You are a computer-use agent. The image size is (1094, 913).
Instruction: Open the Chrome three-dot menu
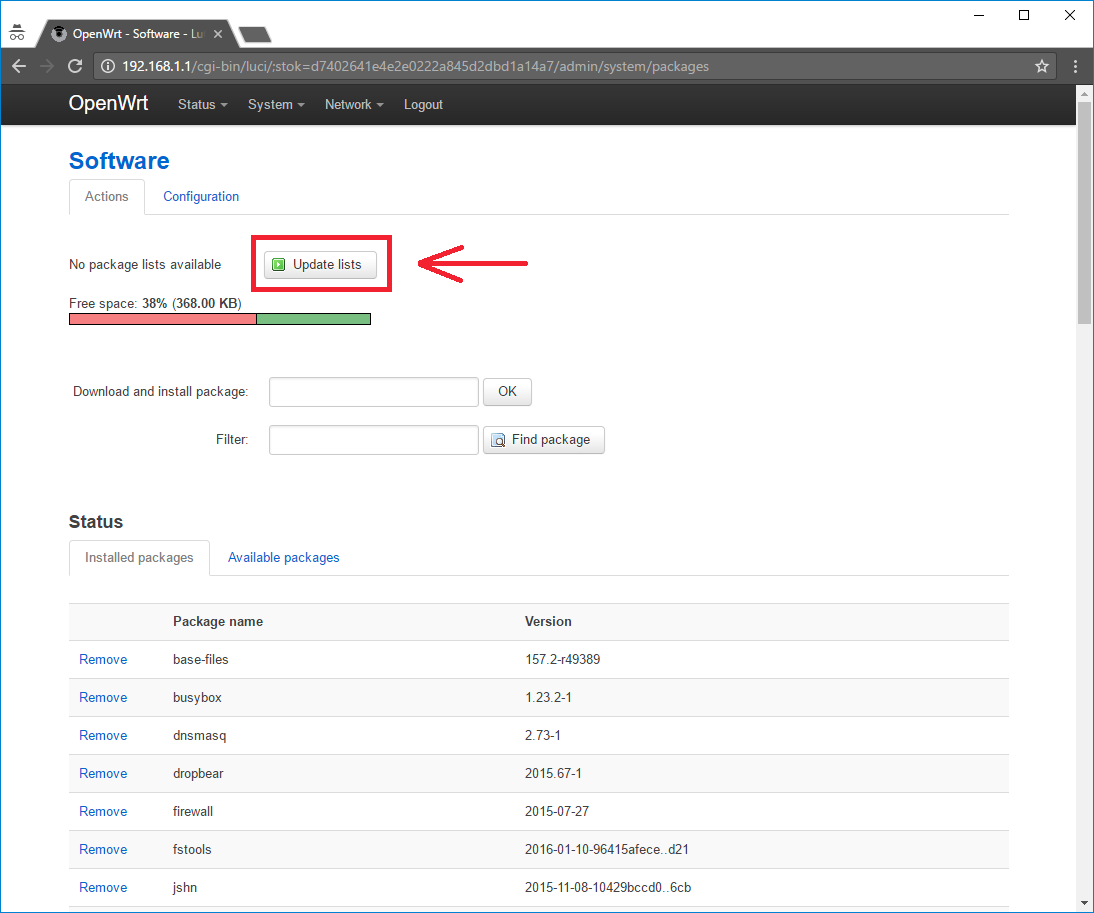pos(1075,66)
